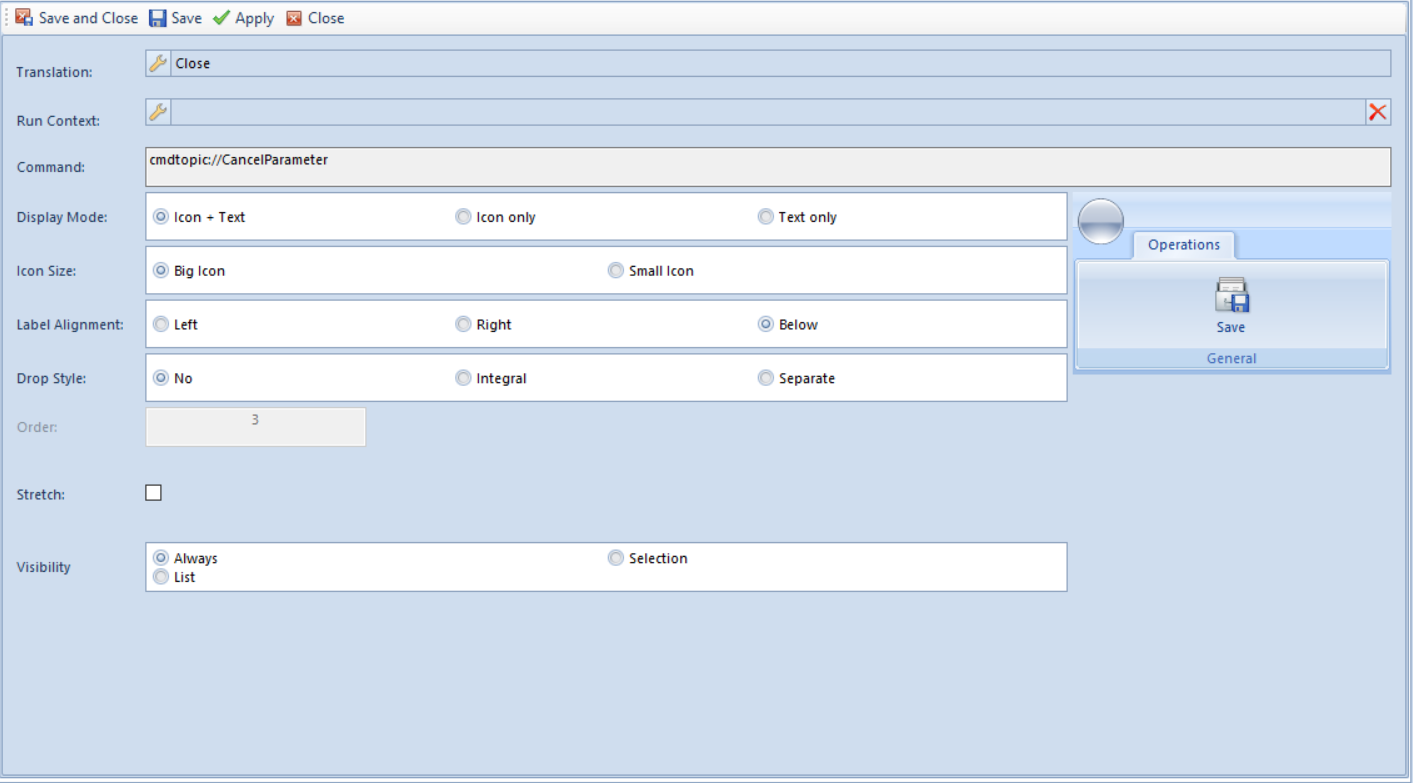This screenshot has width=1413, height=783.
Task: Select Icon only display mode
Action: pyautogui.click(x=463, y=217)
